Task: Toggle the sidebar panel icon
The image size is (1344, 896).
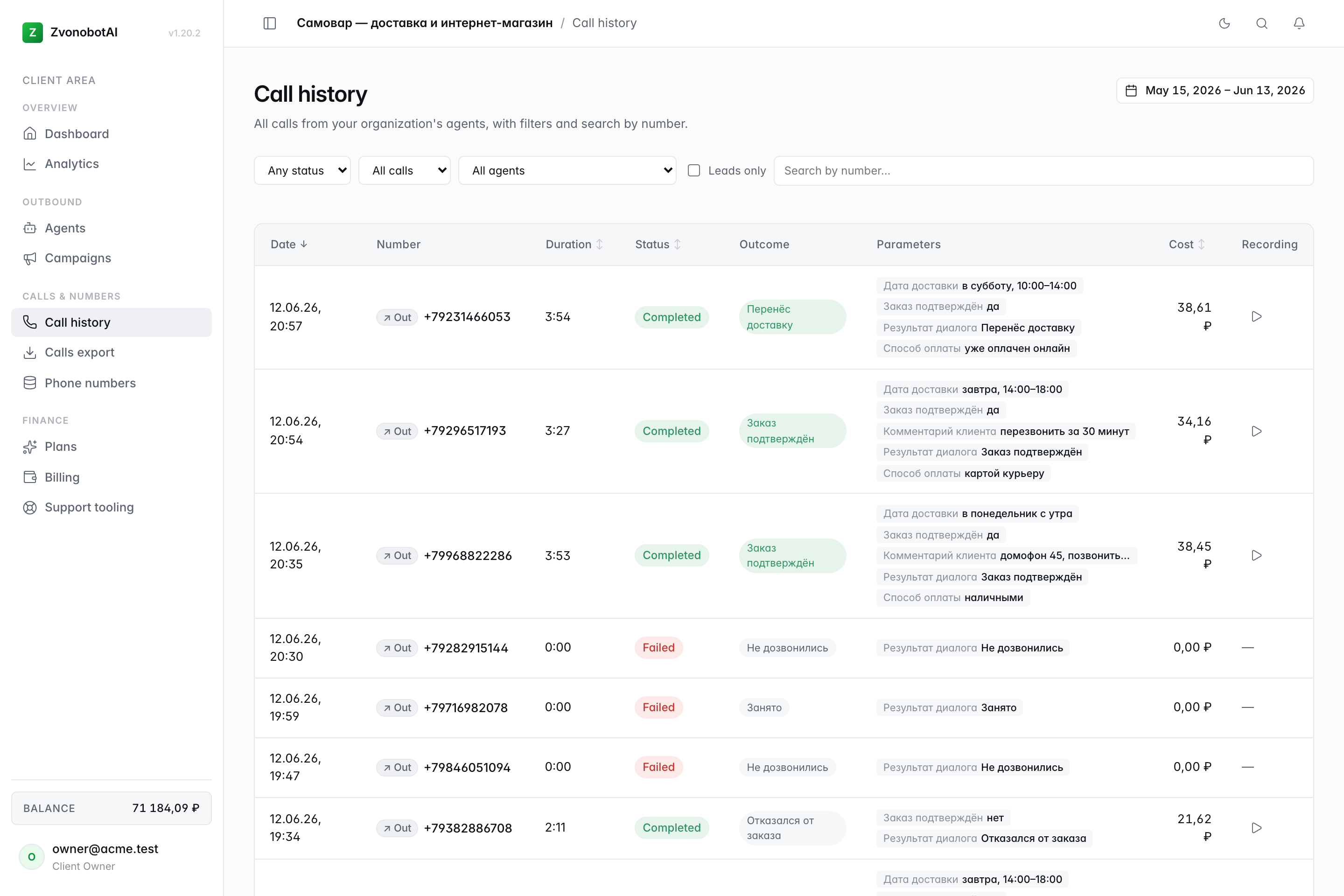Action: [x=270, y=23]
